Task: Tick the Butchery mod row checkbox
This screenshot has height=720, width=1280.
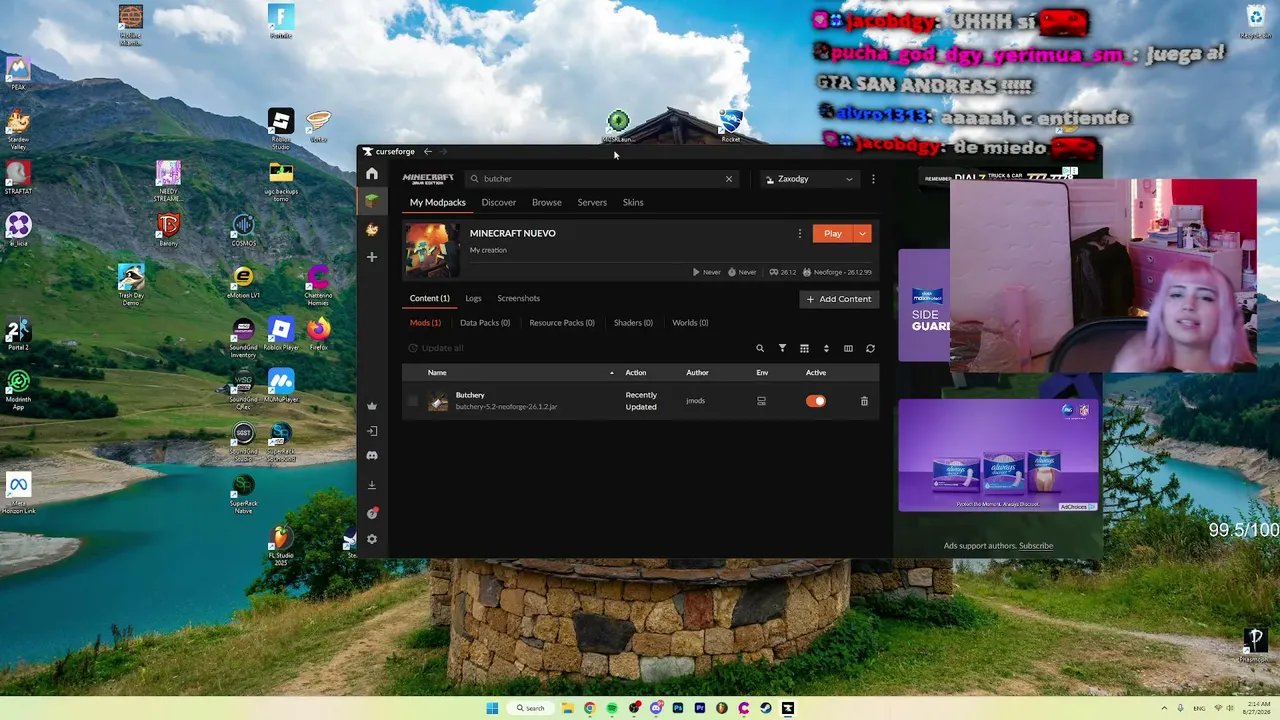Action: (x=413, y=401)
